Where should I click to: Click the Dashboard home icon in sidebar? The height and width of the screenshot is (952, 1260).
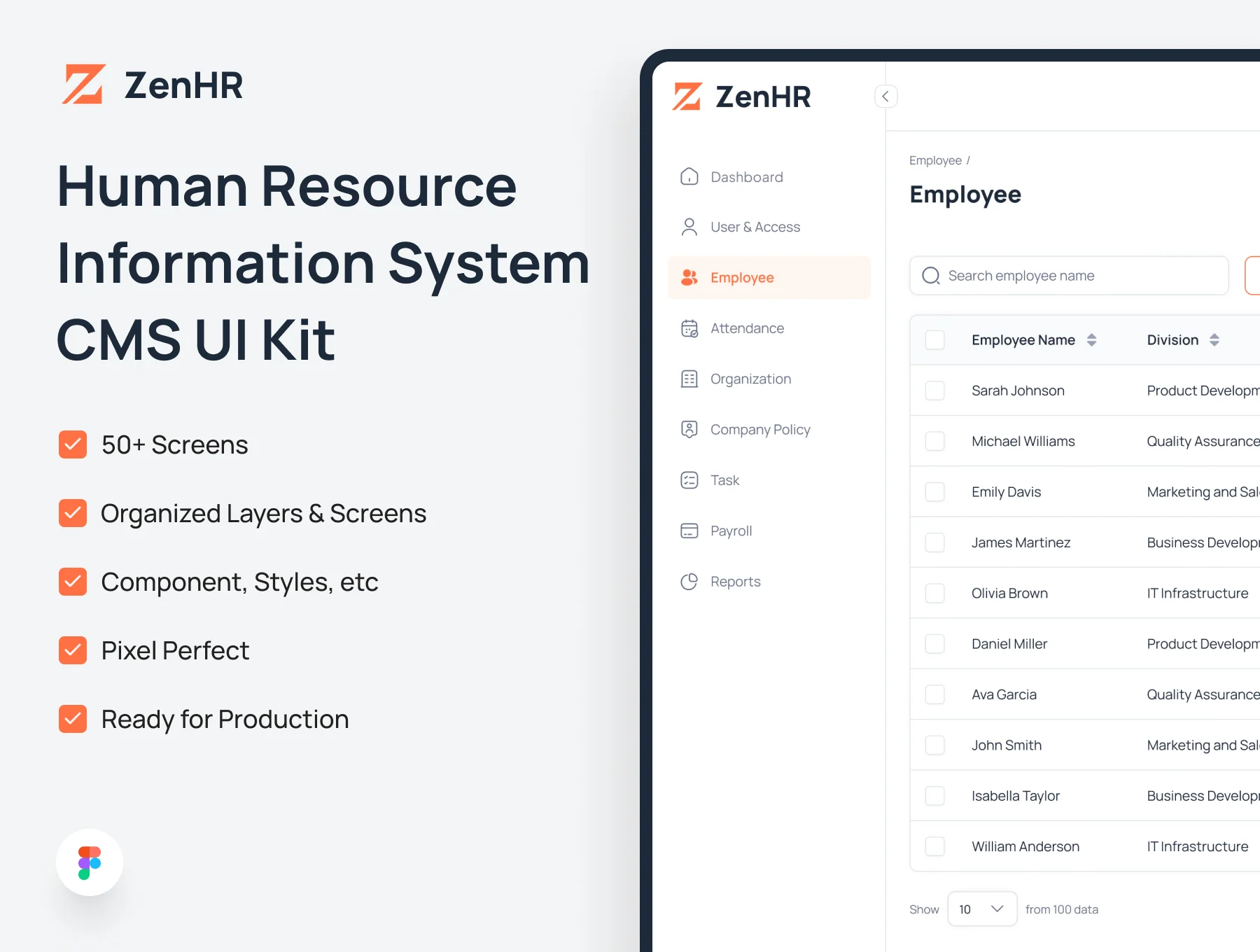click(x=689, y=176)
